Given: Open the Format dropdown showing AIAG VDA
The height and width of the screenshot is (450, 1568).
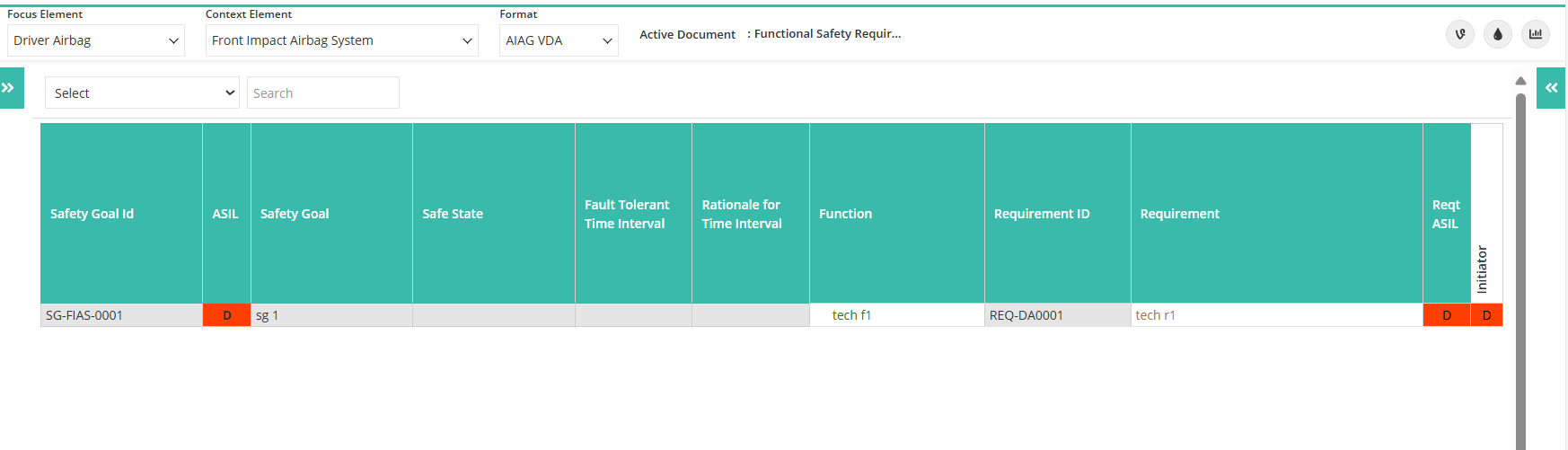Looking at the screenshot, I should click(559, 40).
